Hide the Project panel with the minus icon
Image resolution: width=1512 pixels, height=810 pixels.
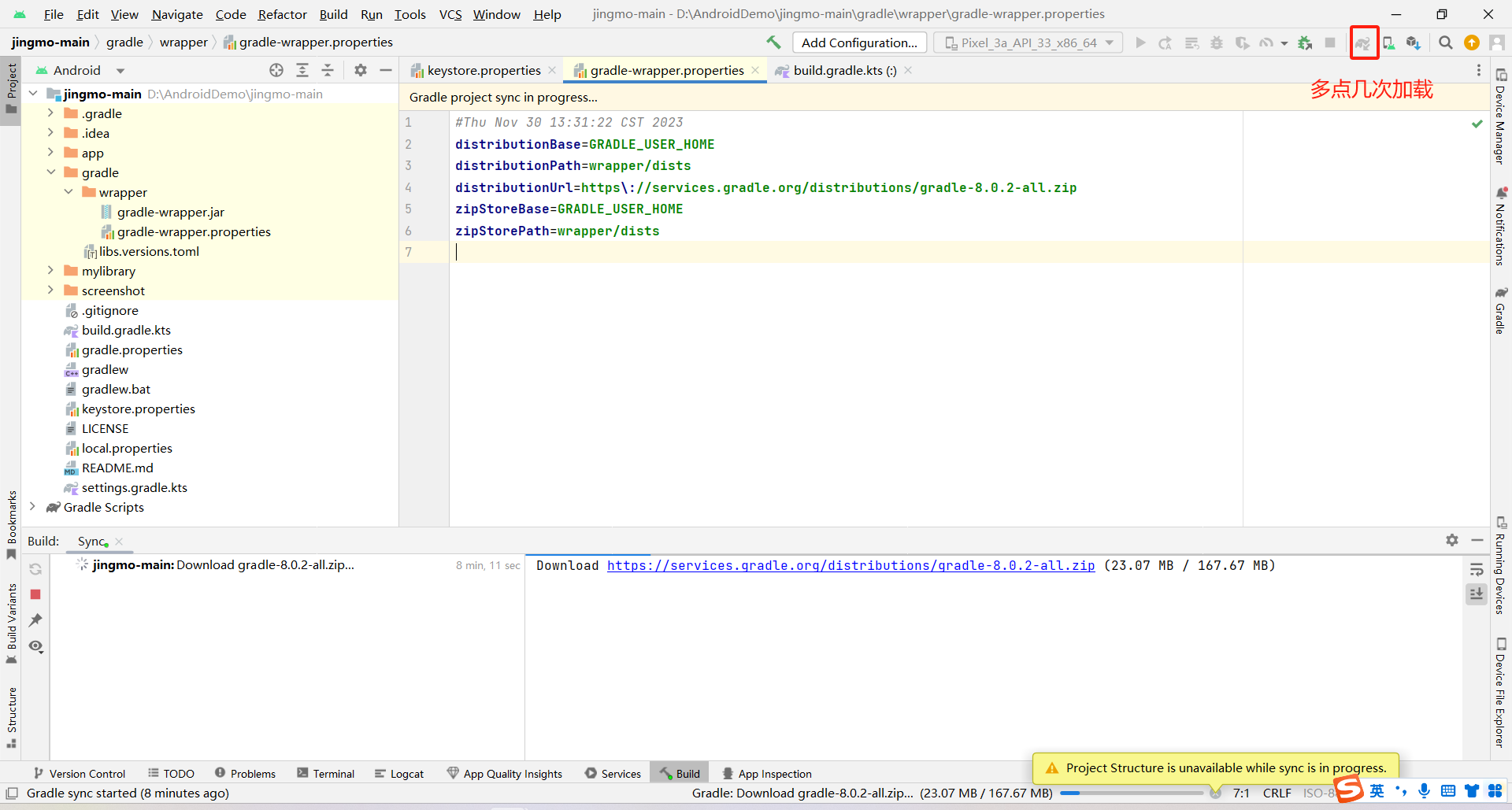386,70
